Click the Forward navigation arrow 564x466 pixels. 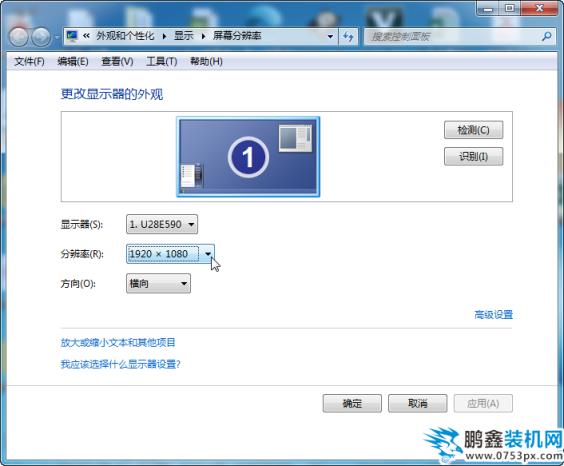coord(41,37)
